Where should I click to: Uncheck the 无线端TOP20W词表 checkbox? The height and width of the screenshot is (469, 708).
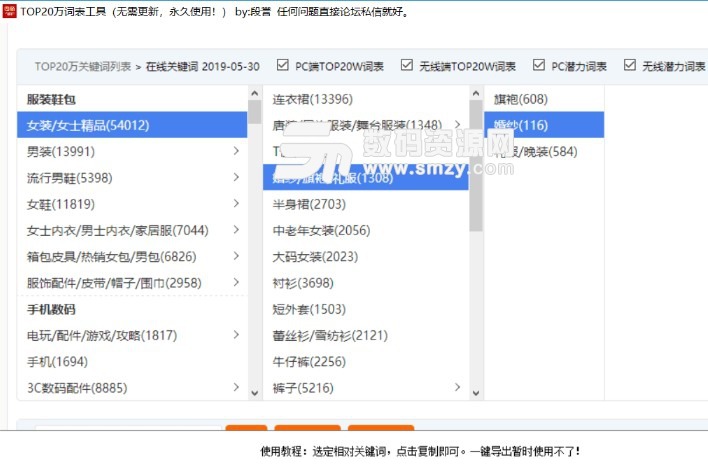[x=407, y=65]
